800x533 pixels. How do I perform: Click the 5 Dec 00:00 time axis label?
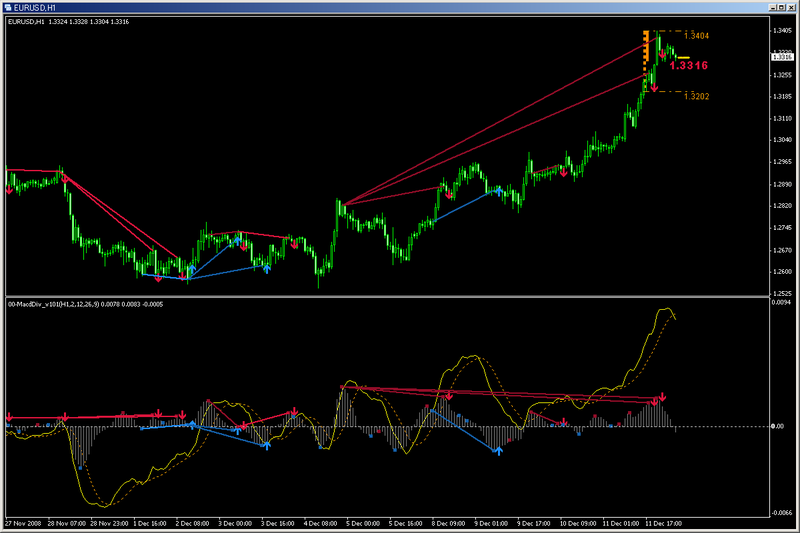coord(363,523)
